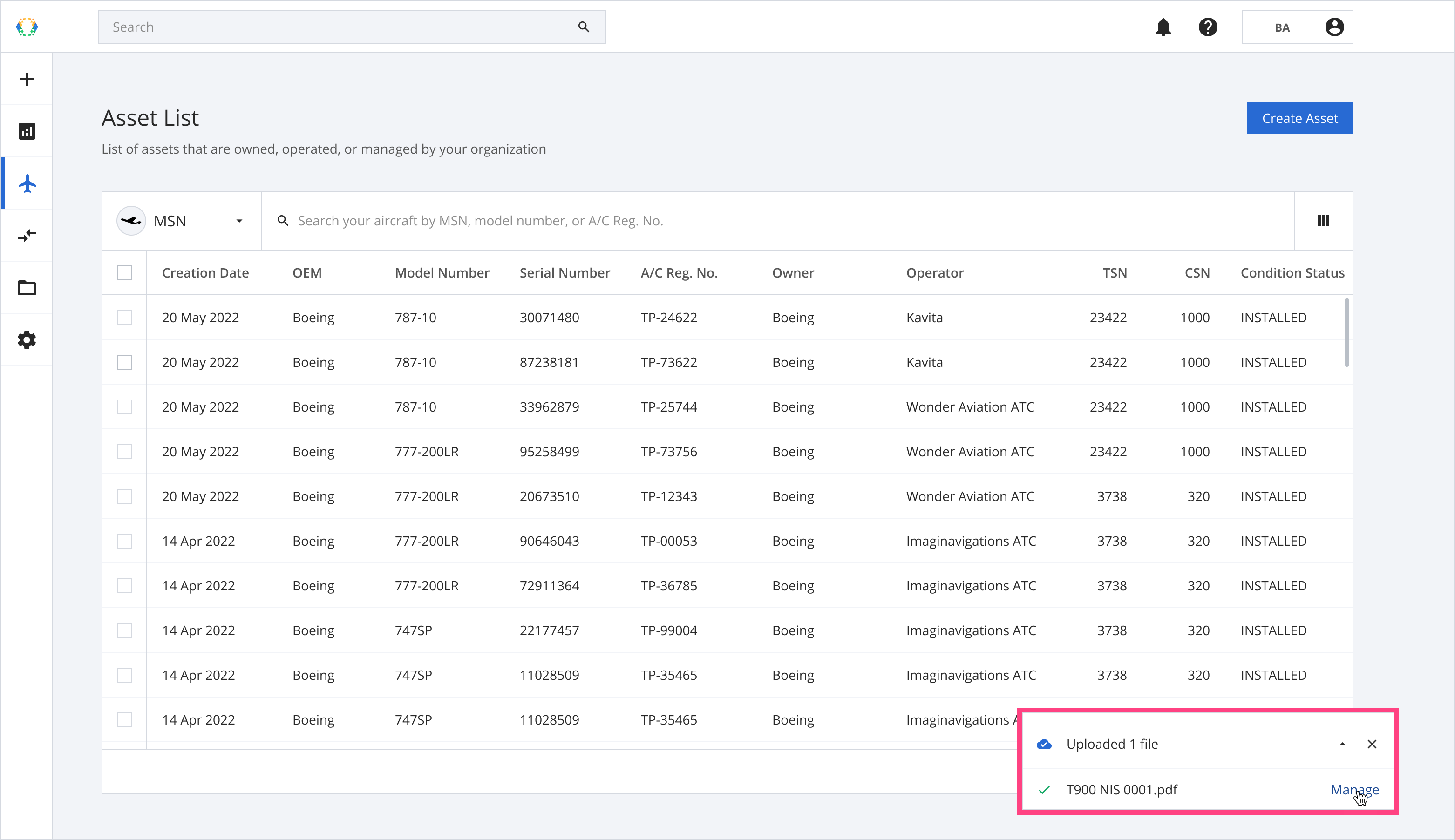Toggle the select-all checkbox in table header
Viewport: 1455px width, 840px height.
tap(125, 273)
